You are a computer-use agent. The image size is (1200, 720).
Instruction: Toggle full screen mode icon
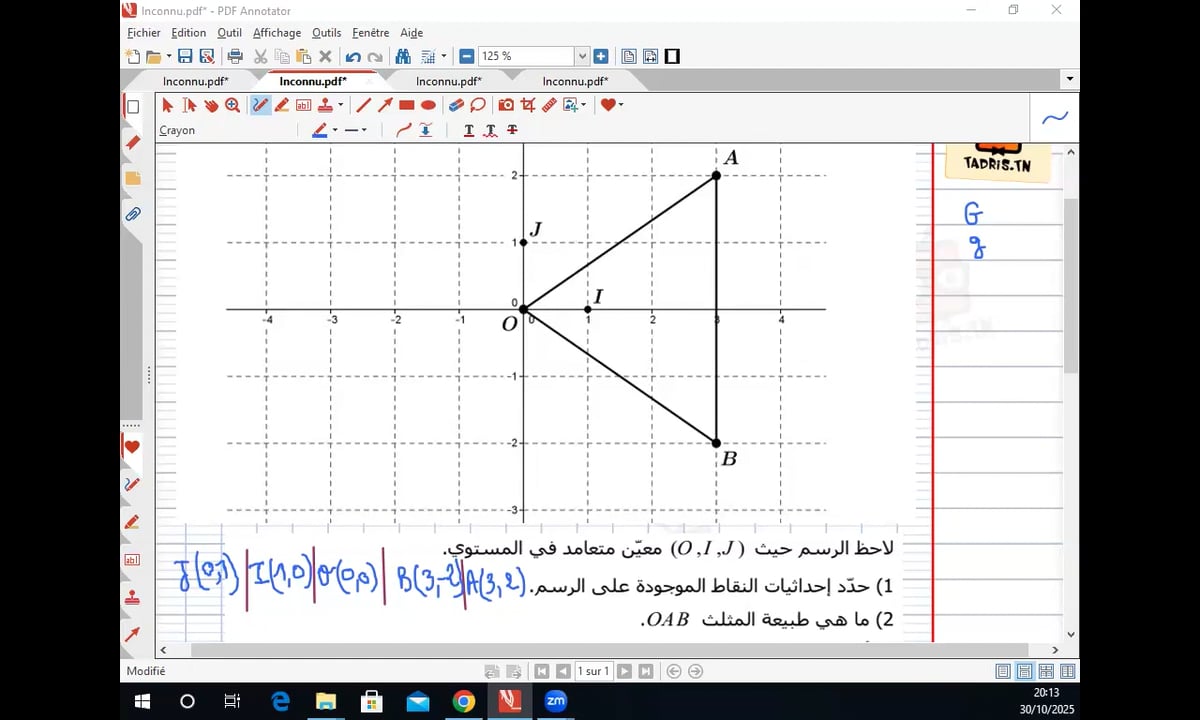(x=672, y=57)
